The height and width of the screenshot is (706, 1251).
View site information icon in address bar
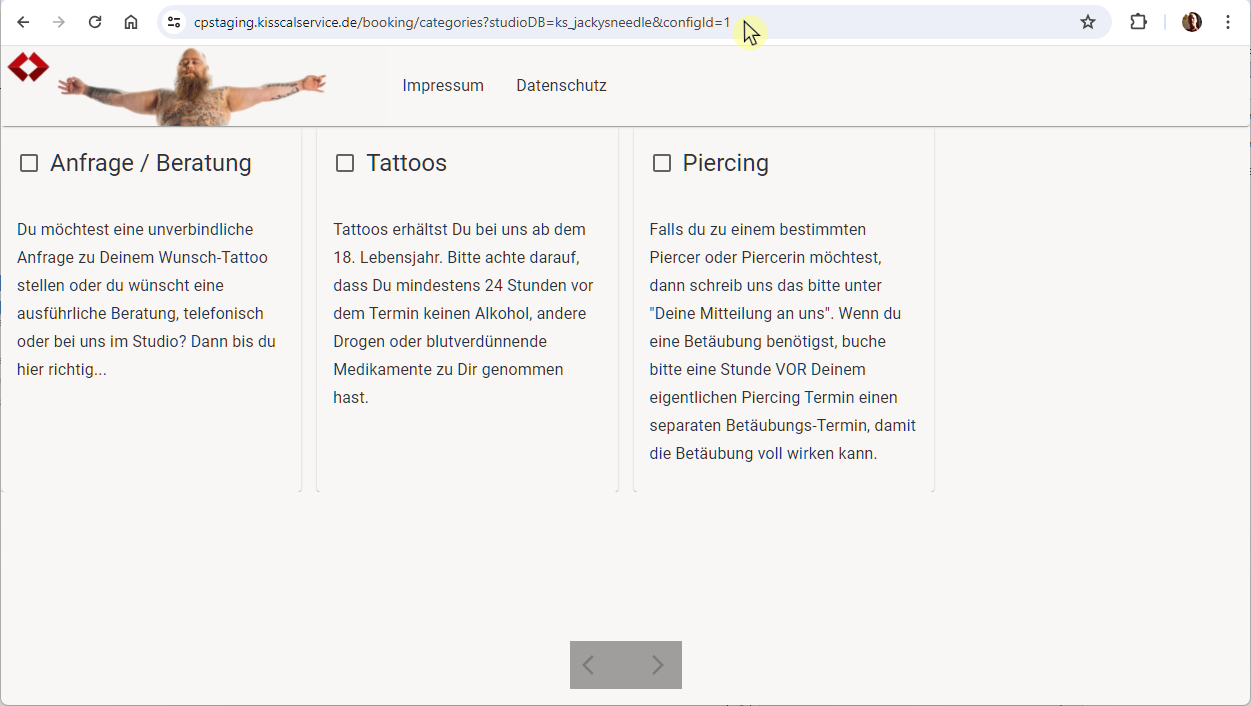pyautogui.click(x=174, y=22)
